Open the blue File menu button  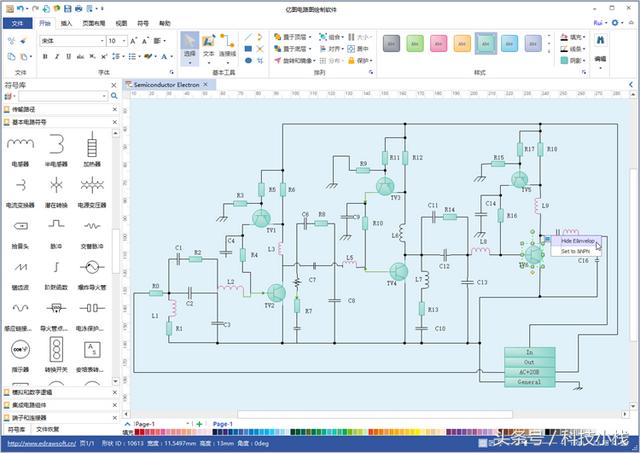coord(17,23)
